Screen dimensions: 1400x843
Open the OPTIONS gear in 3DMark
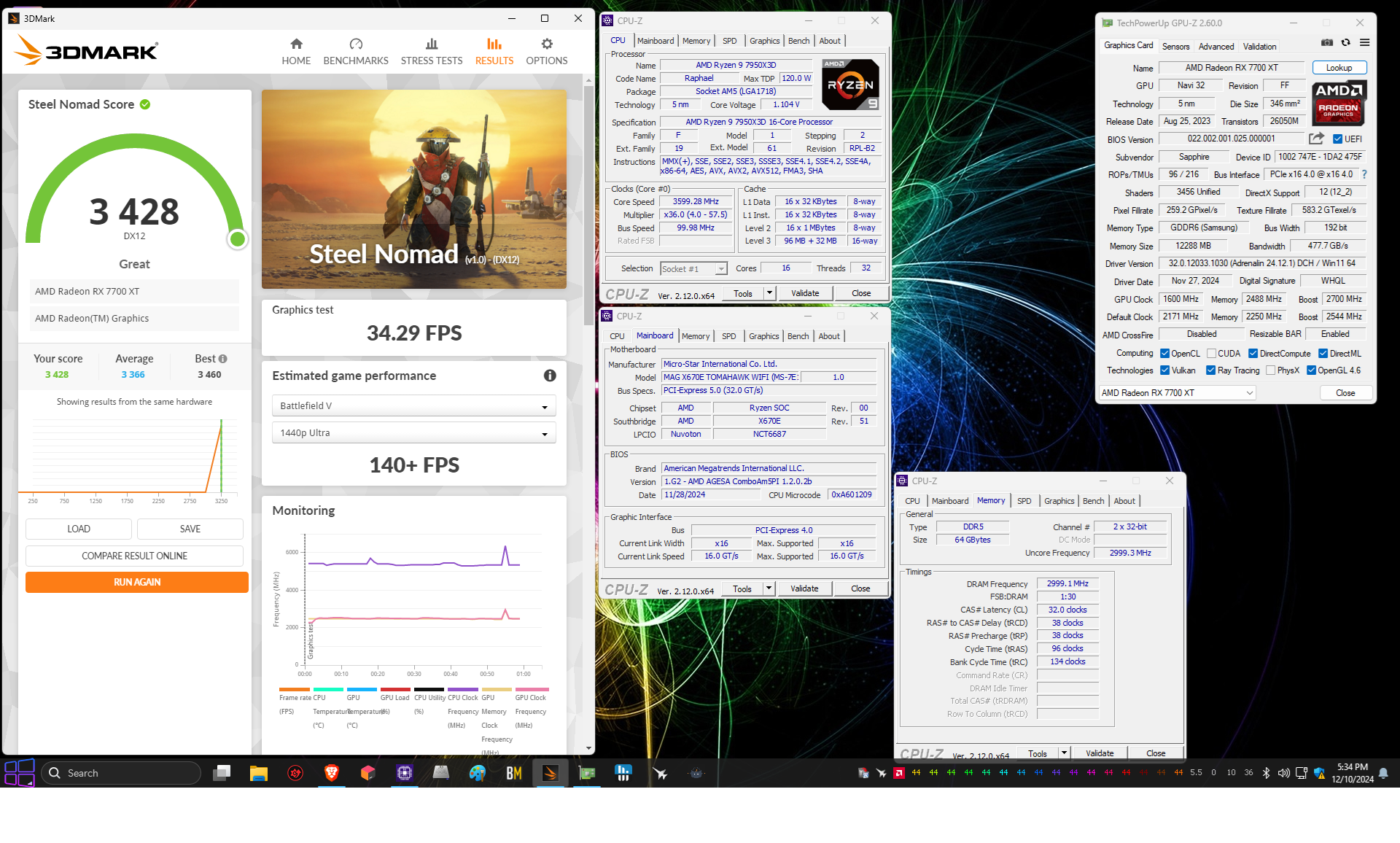pos(547,51)
